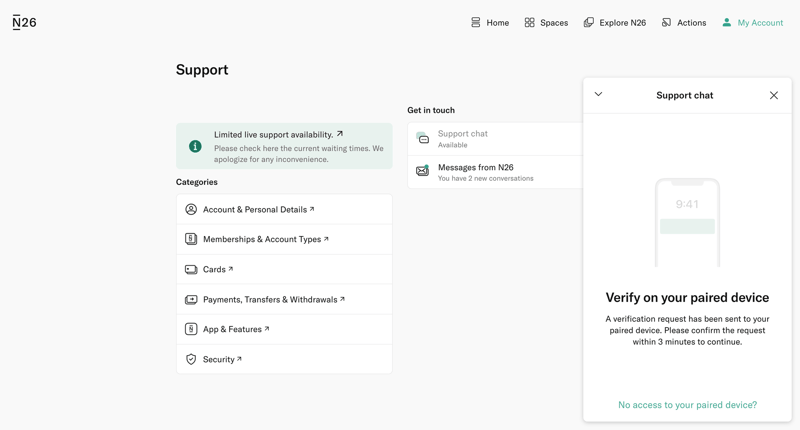Click the 'Support chat' panel title

684,95
